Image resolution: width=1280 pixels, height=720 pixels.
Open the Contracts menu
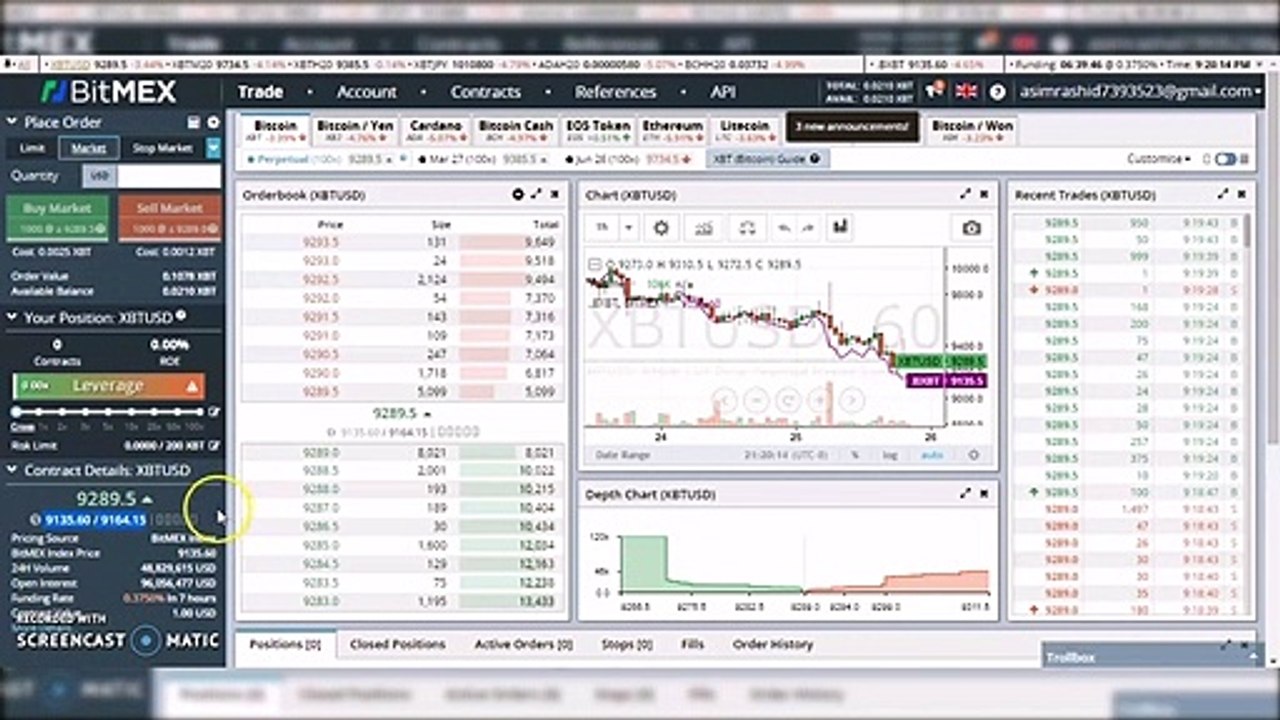tap(486, 91)
